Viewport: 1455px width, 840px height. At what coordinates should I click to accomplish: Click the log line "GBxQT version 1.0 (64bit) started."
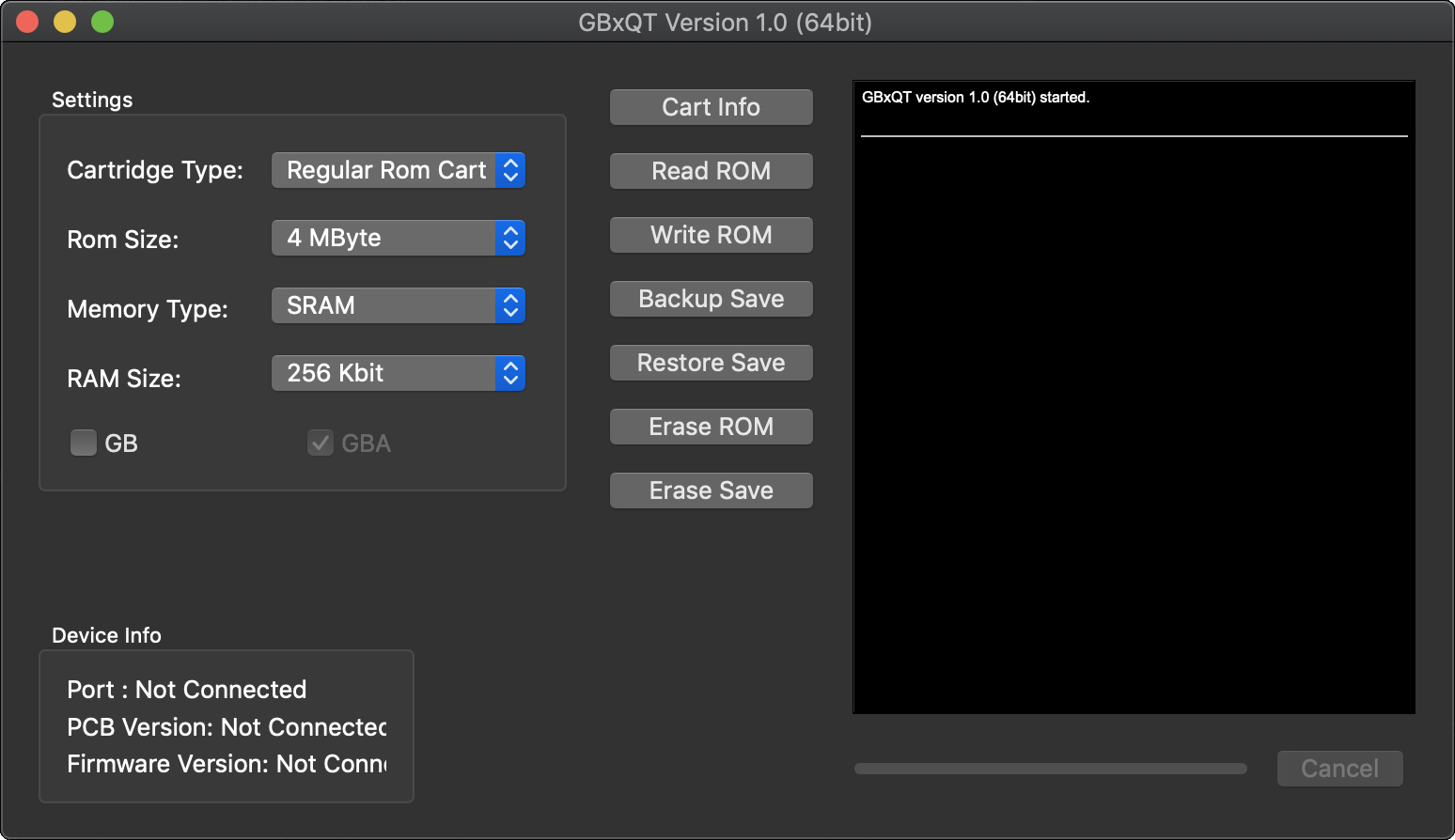976,97
